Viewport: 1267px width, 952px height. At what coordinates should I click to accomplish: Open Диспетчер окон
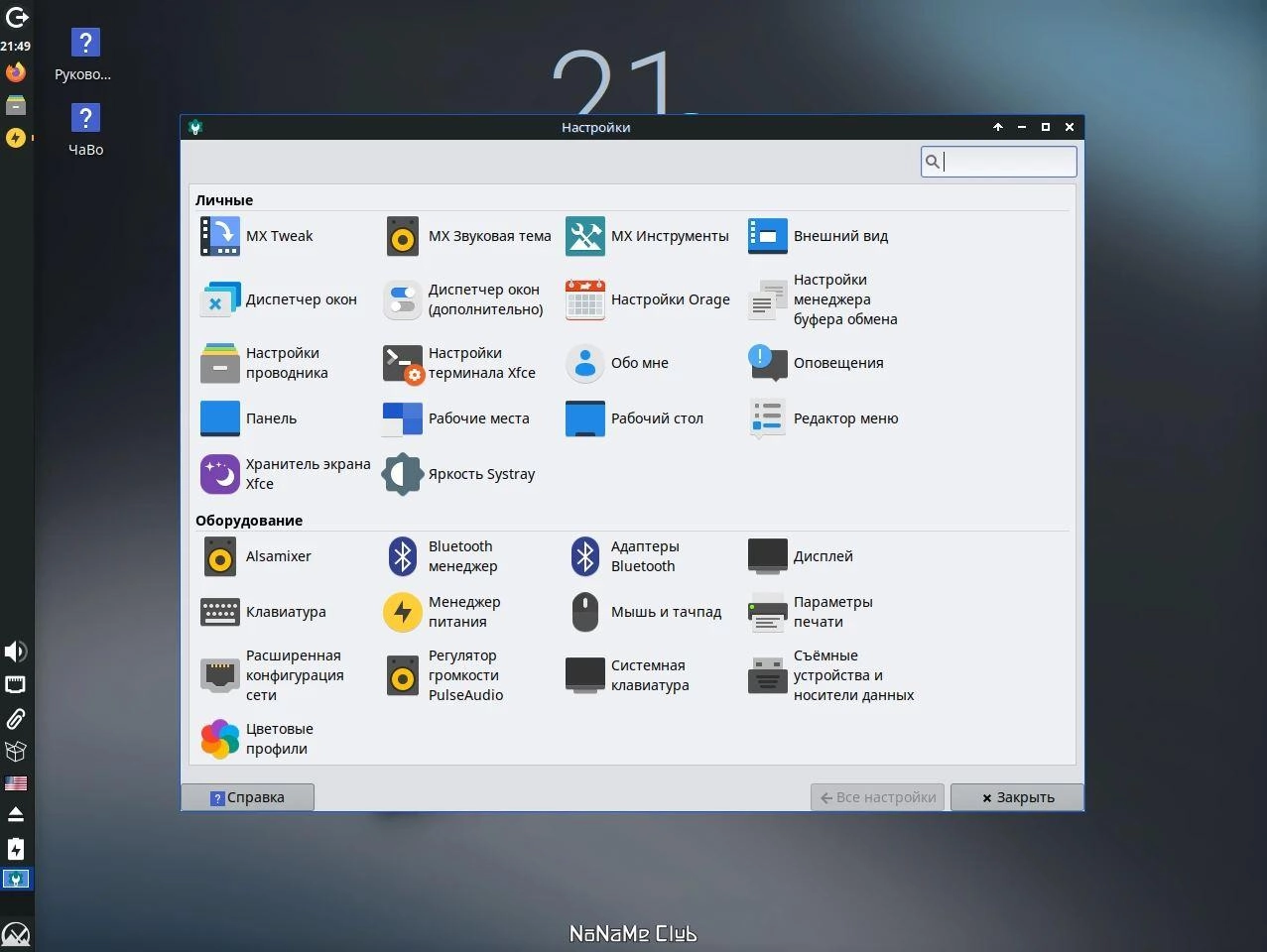[279, 299]
